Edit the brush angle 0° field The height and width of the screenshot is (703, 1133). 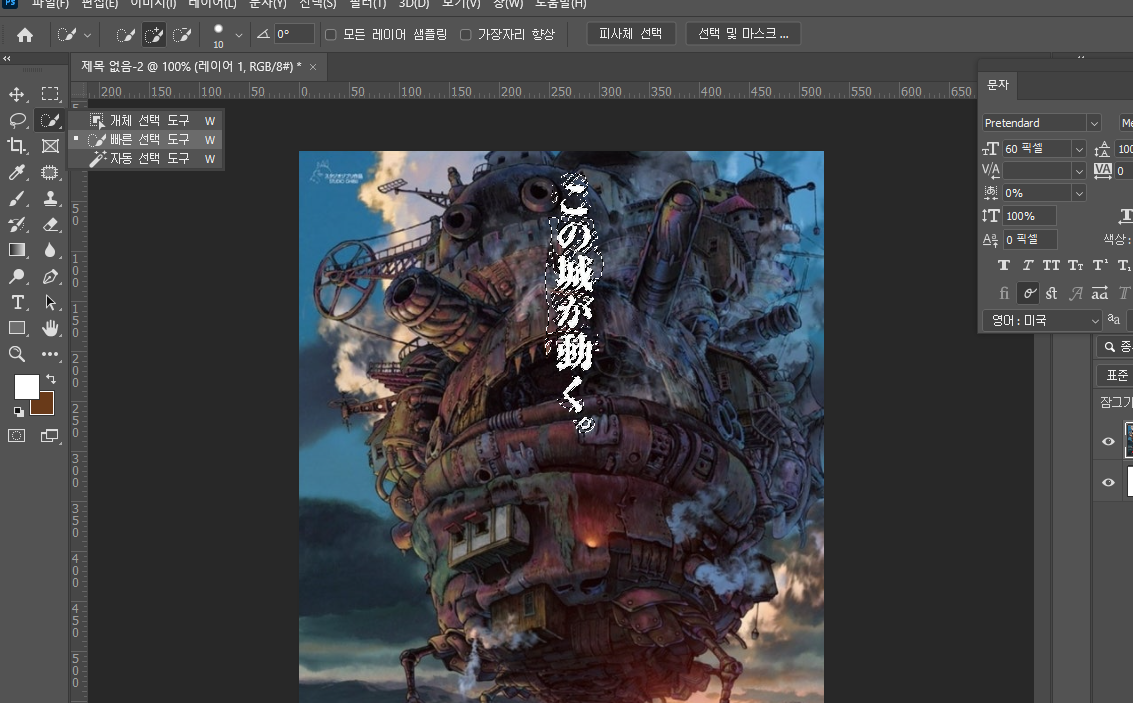coord(294,34)
